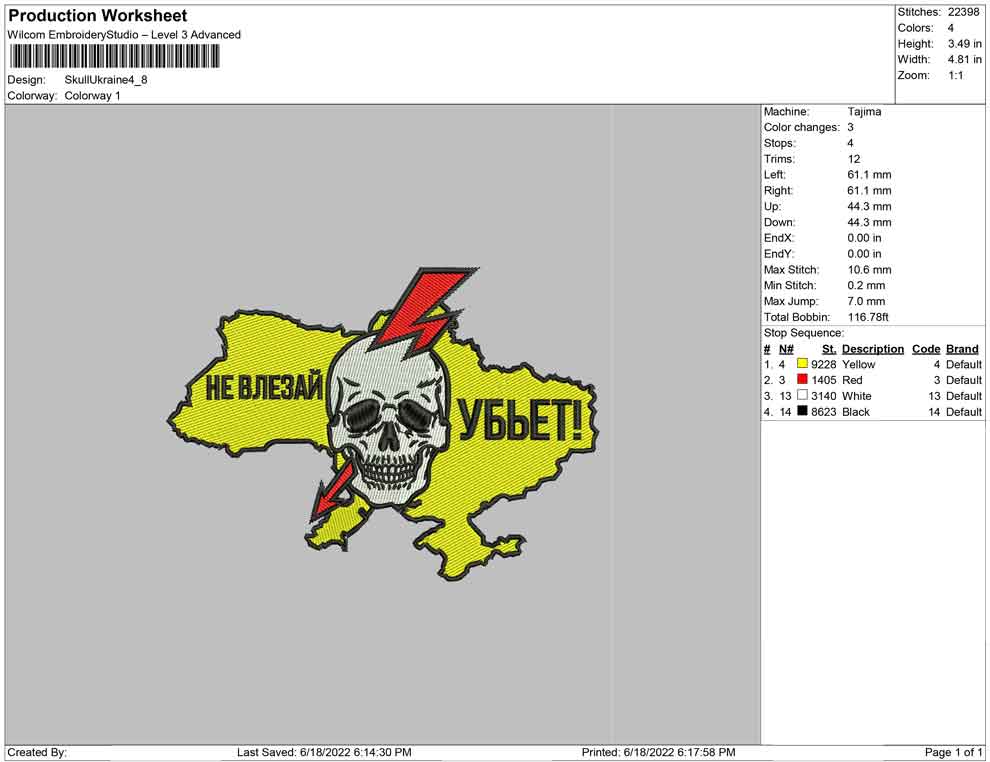The image size is (990, 762).
Task: Click the stitch count '22398'
Action: 963,12
